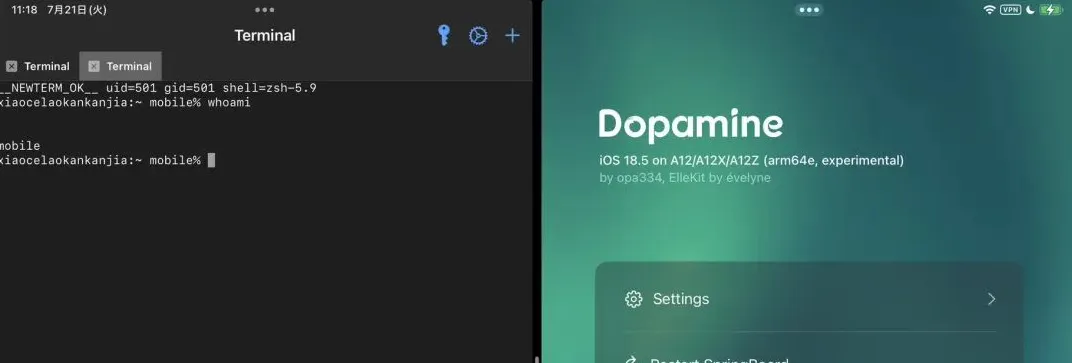Click the Dopamine title logo
The image size is (1072, 363).
[x=691, y=125]
